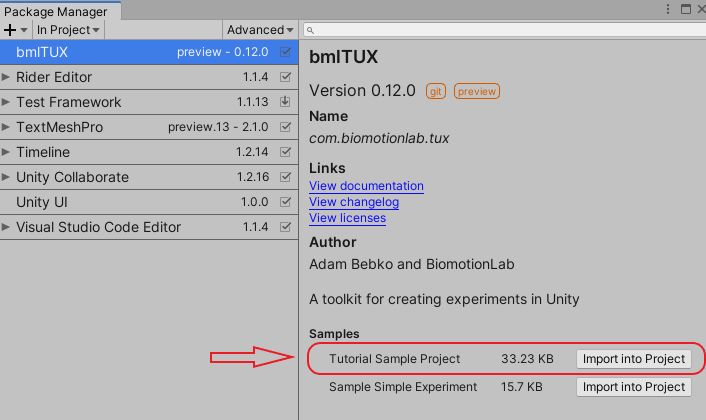The height and width of the screenshot is (420, 706).
Task: Import the Sample Simple Experiment
Action: click(x=634, y=387)
